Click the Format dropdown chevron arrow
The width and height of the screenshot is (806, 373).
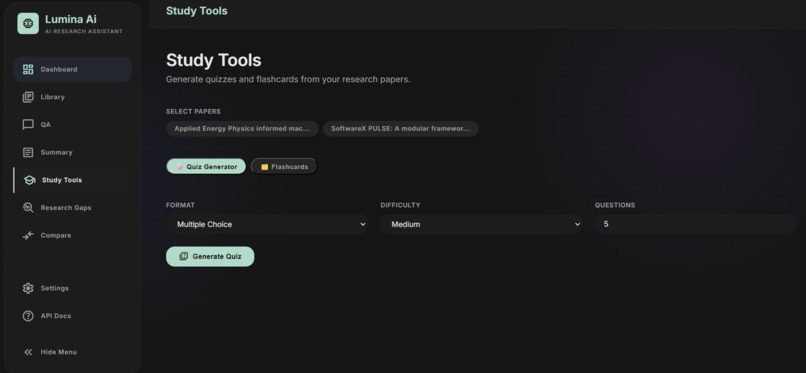tap(362, 225)
